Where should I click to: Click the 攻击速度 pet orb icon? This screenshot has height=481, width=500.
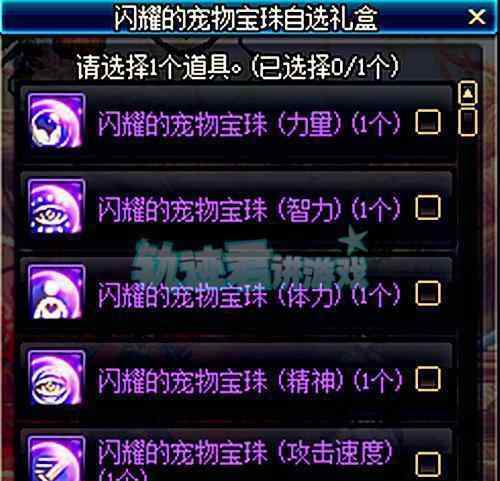coord(56,458)
